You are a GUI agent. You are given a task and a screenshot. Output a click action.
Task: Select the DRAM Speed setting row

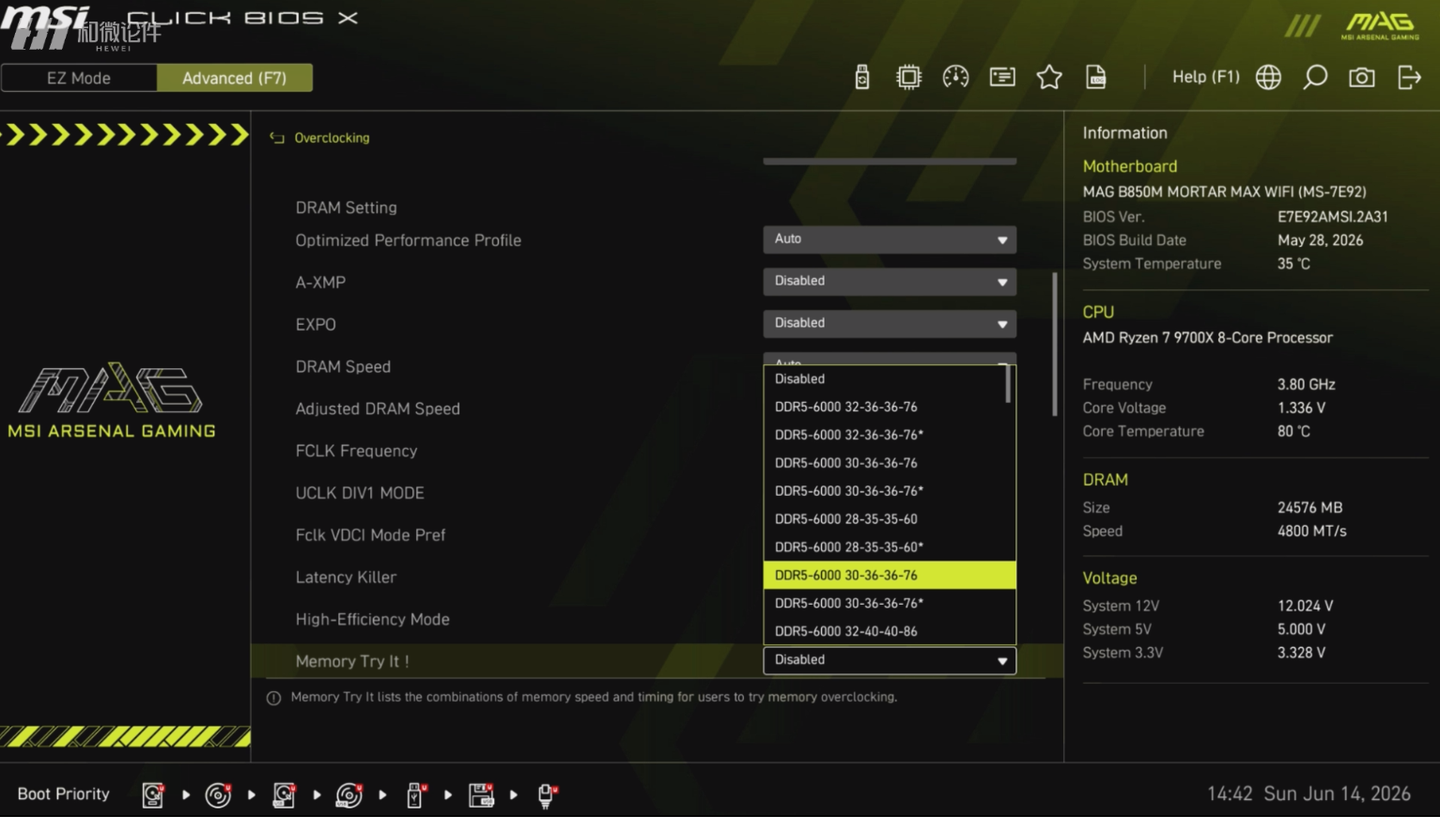click(x=343, y=367)
